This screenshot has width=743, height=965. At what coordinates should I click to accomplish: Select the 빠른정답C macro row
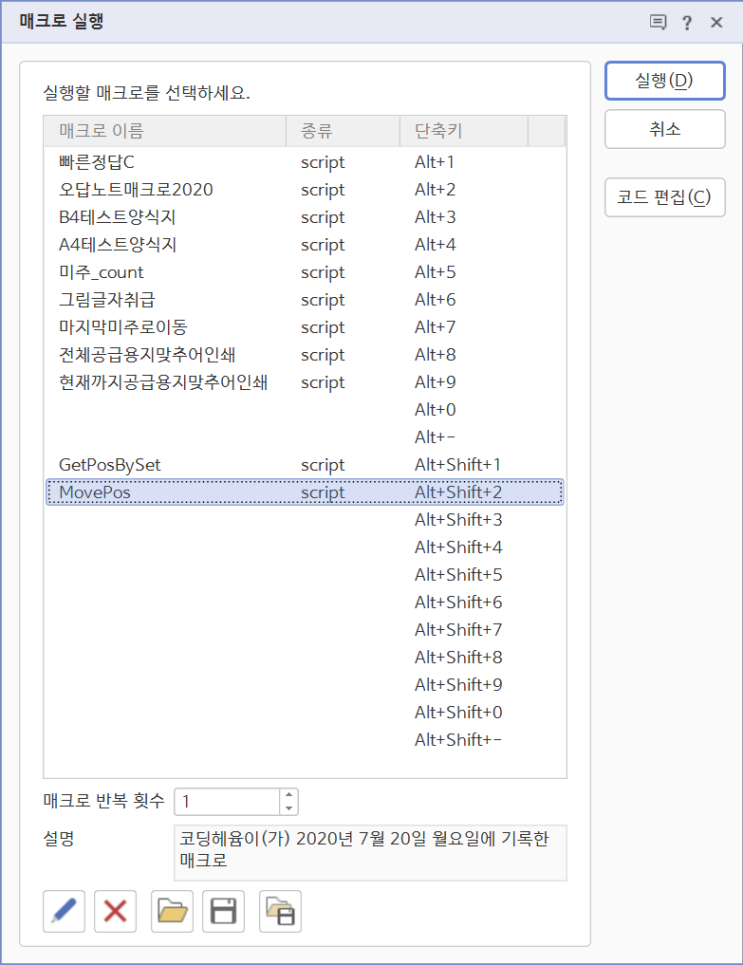click(305, 162)
